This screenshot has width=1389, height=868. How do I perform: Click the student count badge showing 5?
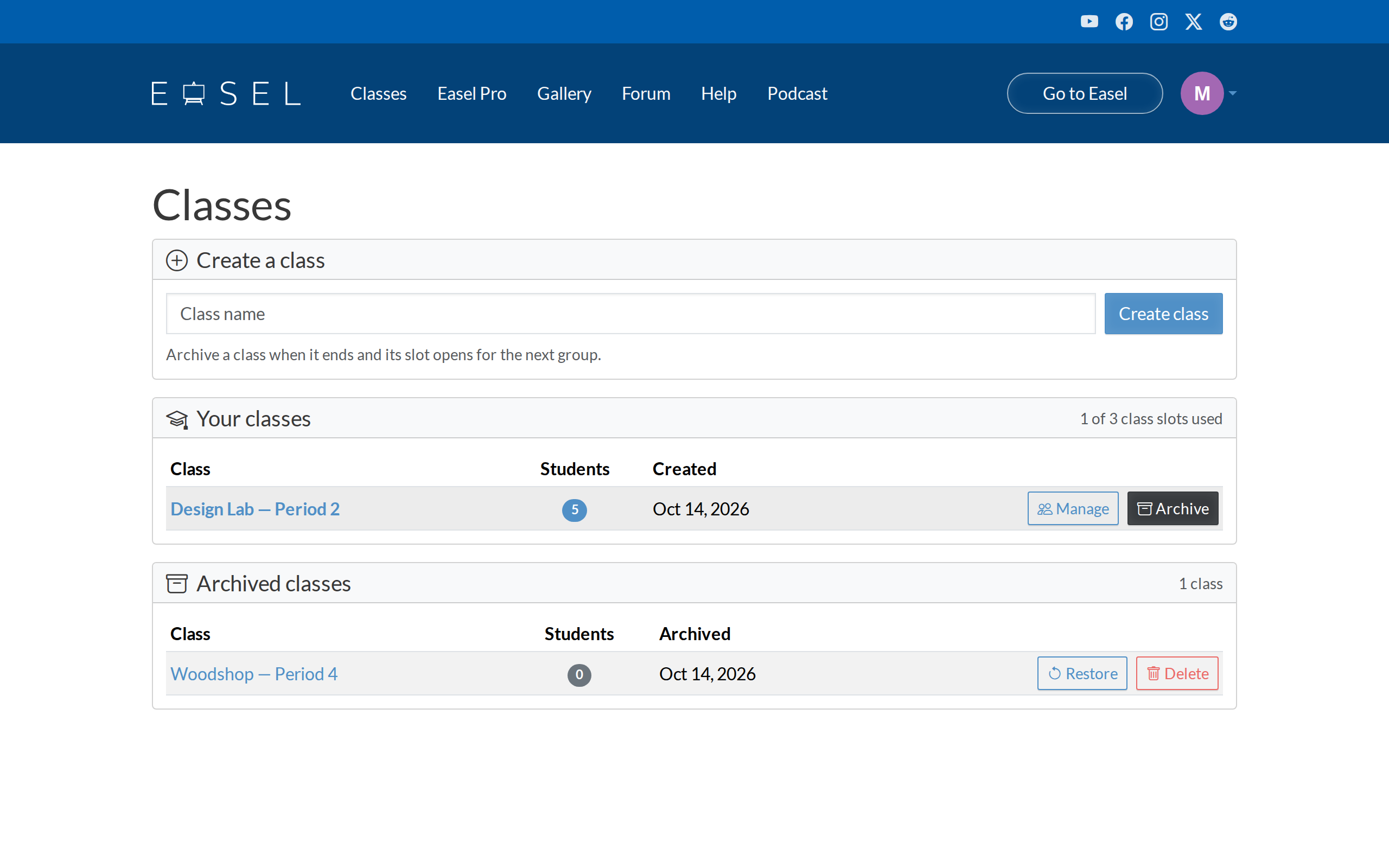point(574,510)
